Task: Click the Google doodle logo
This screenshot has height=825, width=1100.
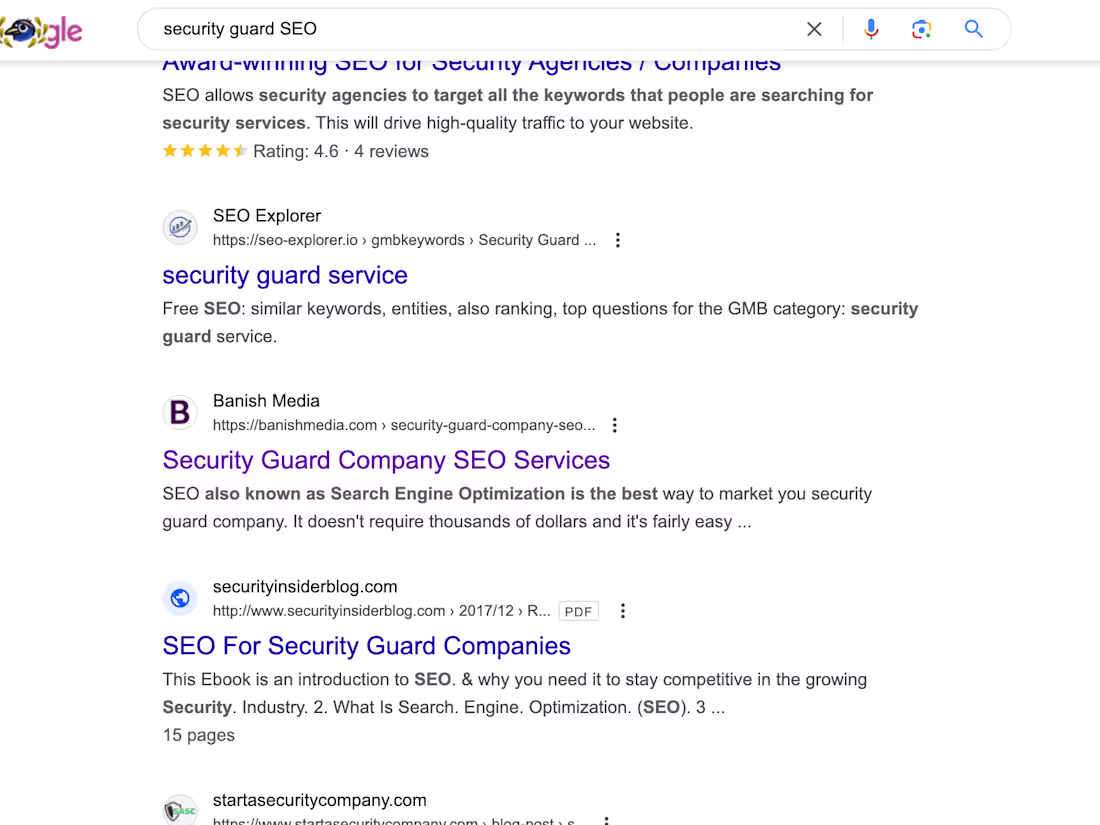Action: (x=42, y=31)
